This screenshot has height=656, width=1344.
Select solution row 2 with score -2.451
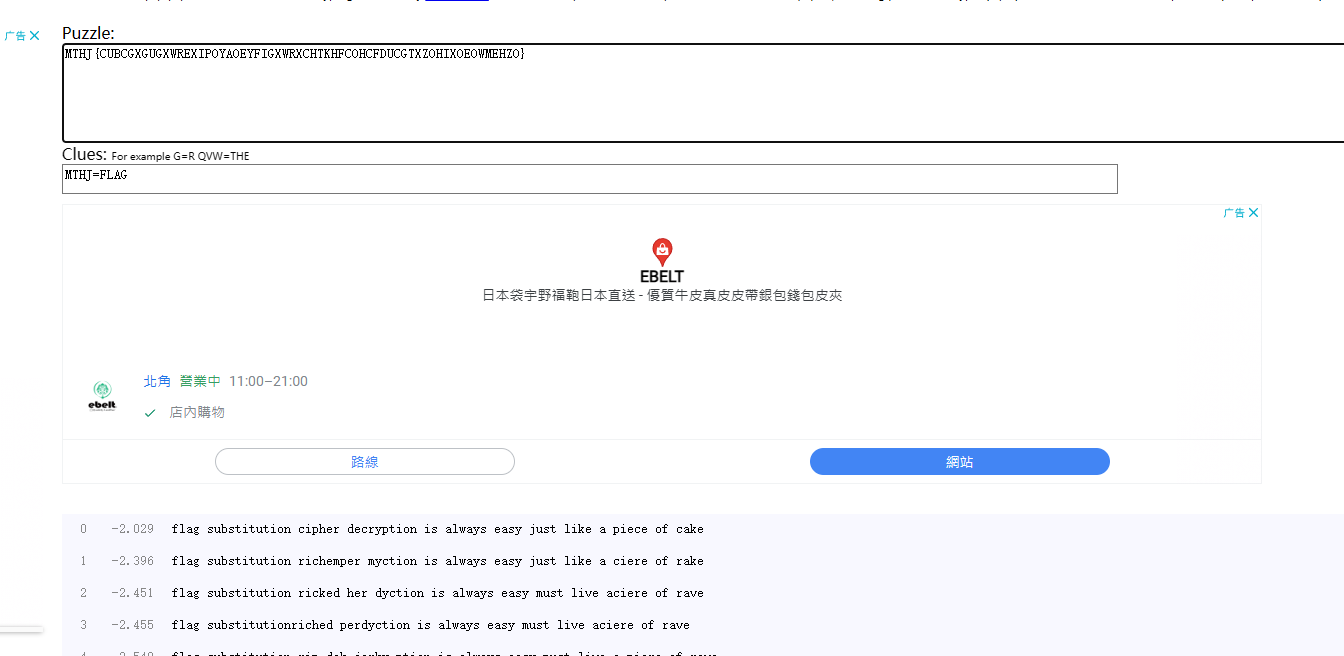(x=437, y=593)
